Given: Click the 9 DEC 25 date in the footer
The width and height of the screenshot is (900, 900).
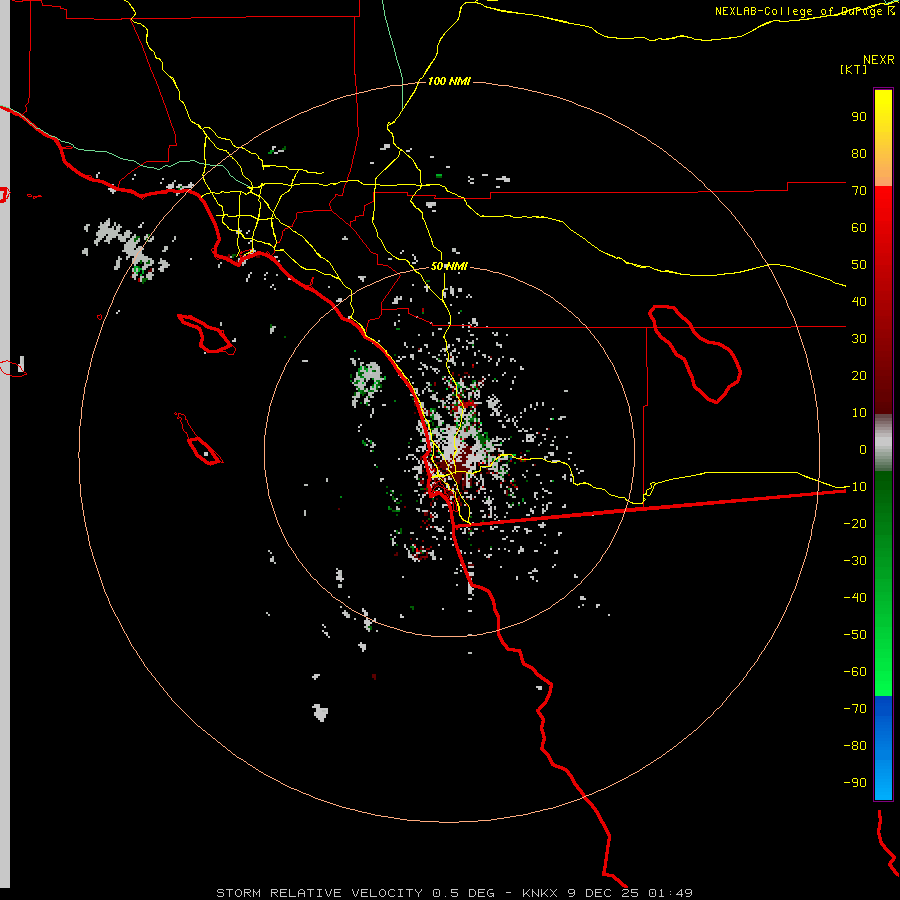Looking at the screenshot, I should point(603,893).
